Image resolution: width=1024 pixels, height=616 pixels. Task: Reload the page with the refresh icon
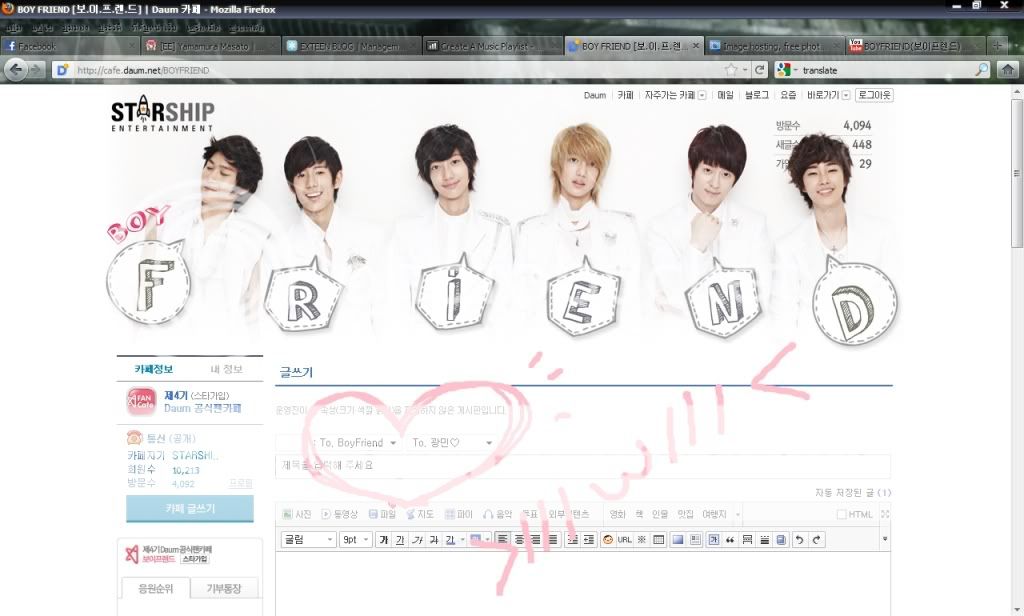coord(760,70)
